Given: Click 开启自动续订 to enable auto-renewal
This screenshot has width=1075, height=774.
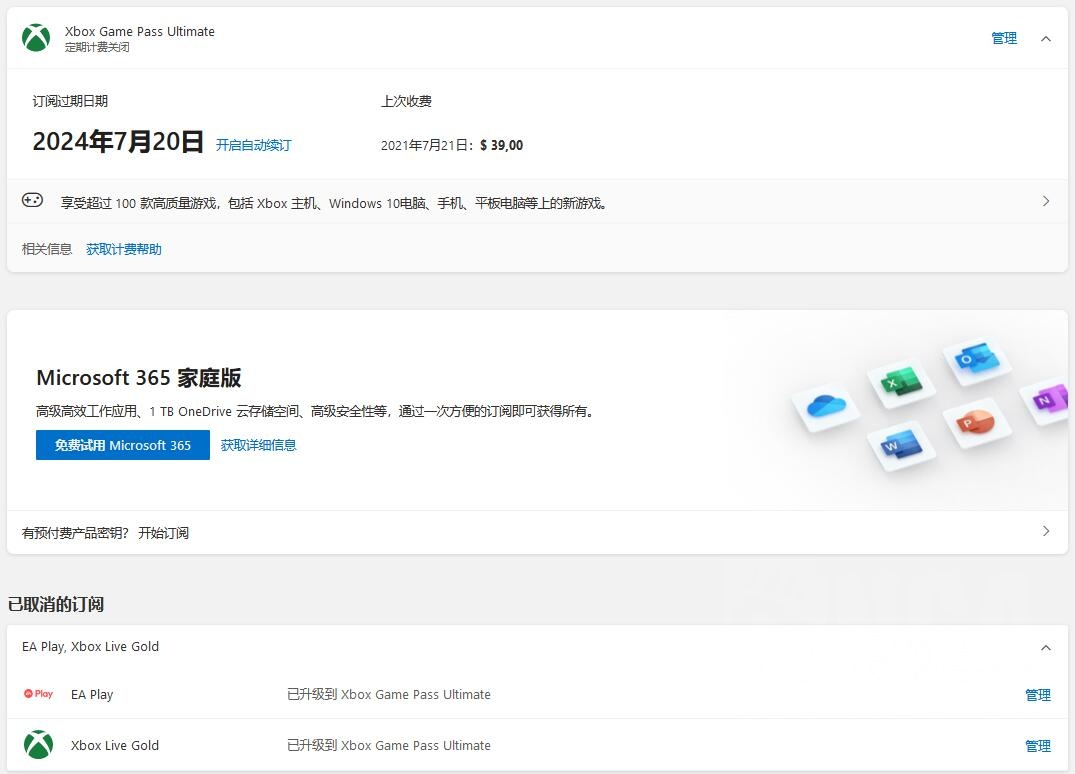Looking at the screenshot, I should 253,144.
